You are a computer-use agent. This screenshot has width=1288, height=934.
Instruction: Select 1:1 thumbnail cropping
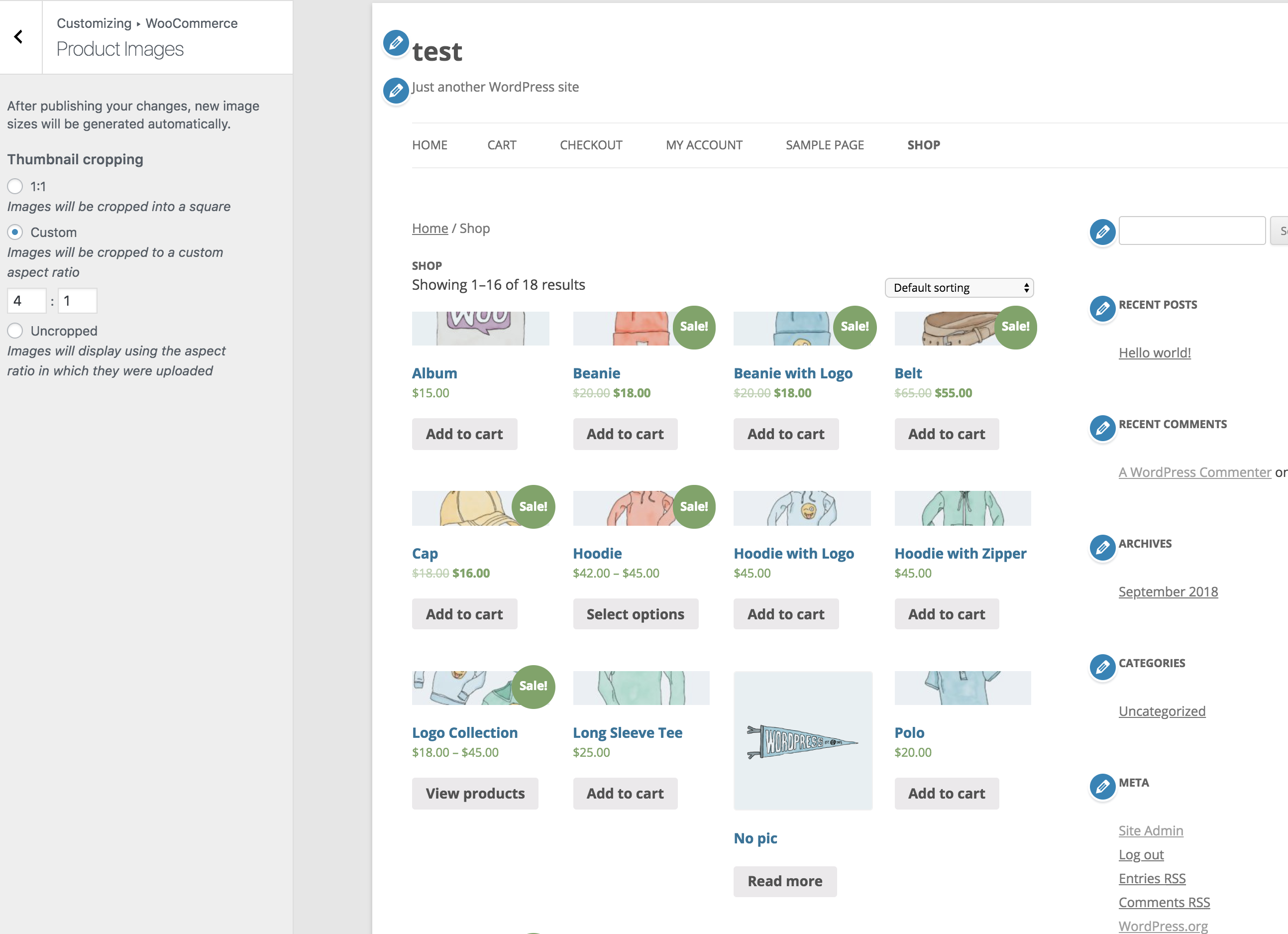point(15,186)
